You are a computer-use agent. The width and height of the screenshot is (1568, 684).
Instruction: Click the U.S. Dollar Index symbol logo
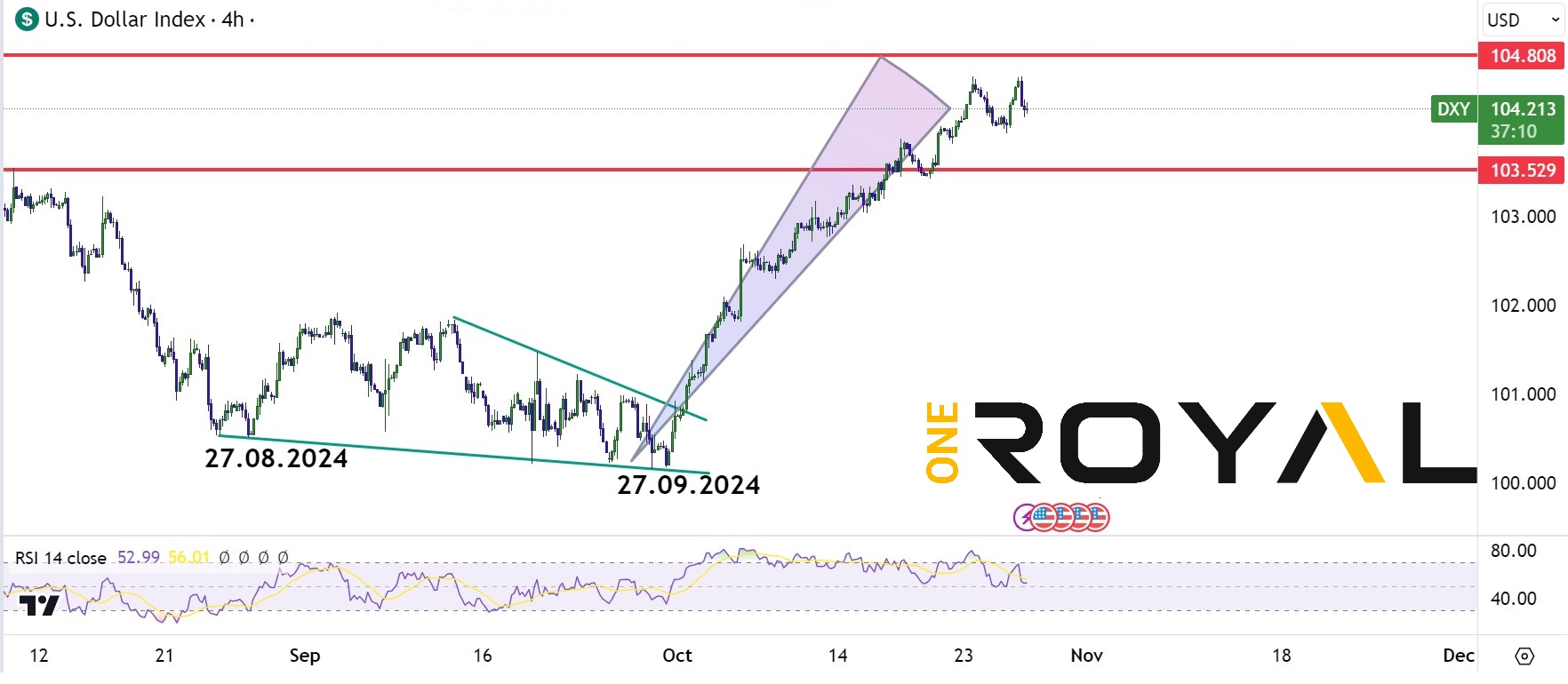point(28,19)
